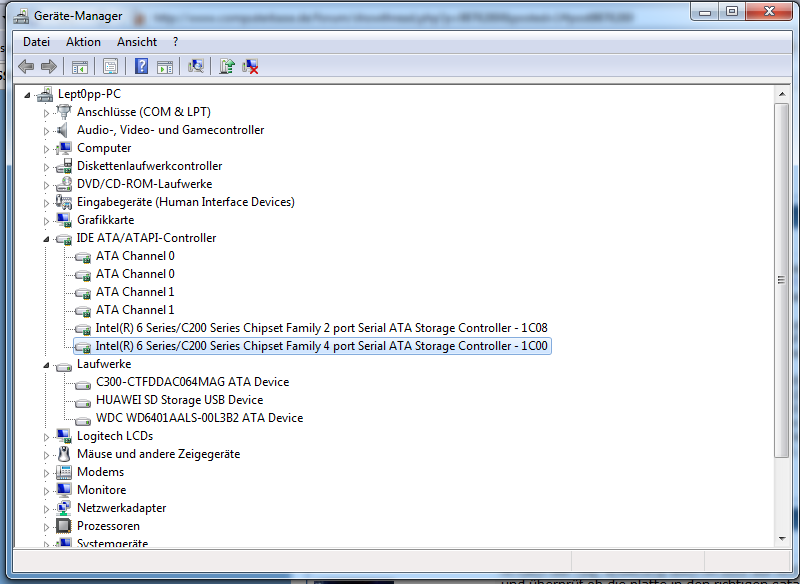The width and height of the screenshot is (801, 584).
Task: Click the Update driver software icon
Action: tap(227, 66)
